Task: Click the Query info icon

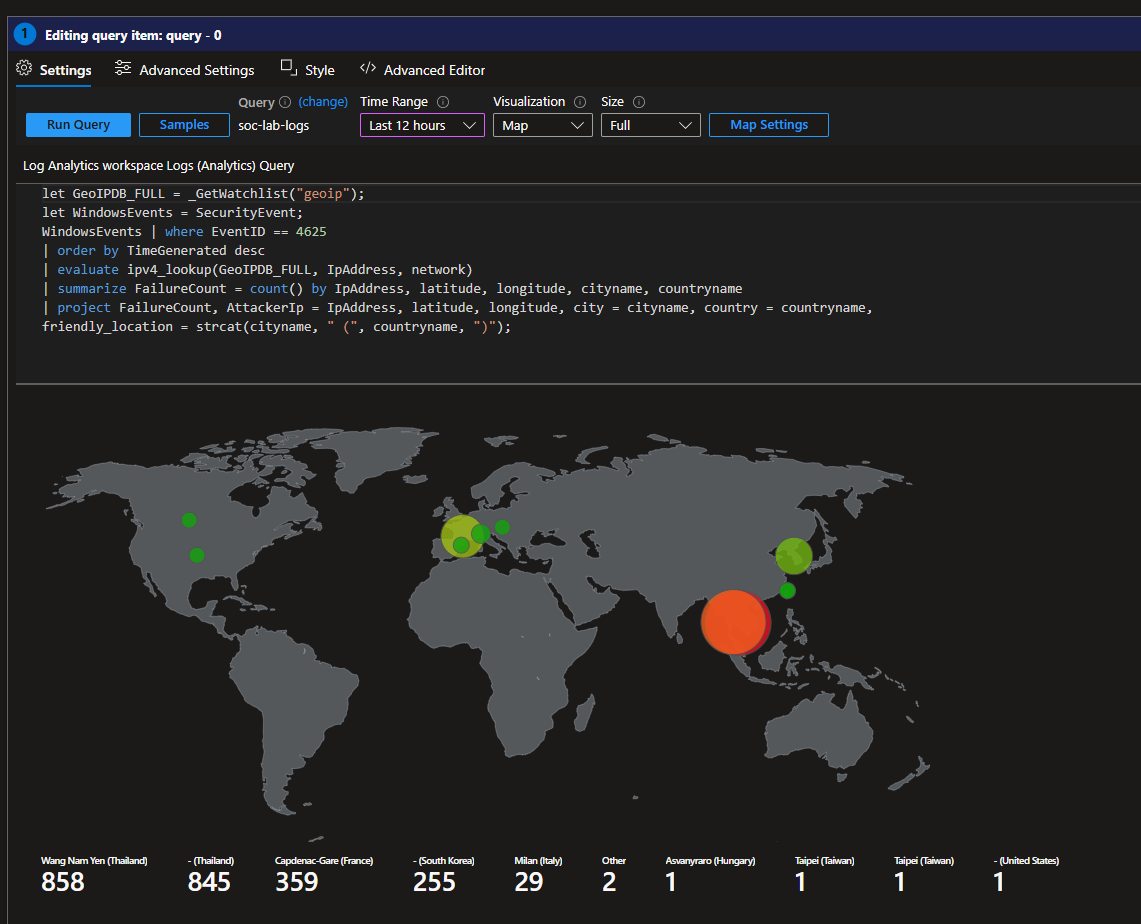Action: click(x=285, y=102)
